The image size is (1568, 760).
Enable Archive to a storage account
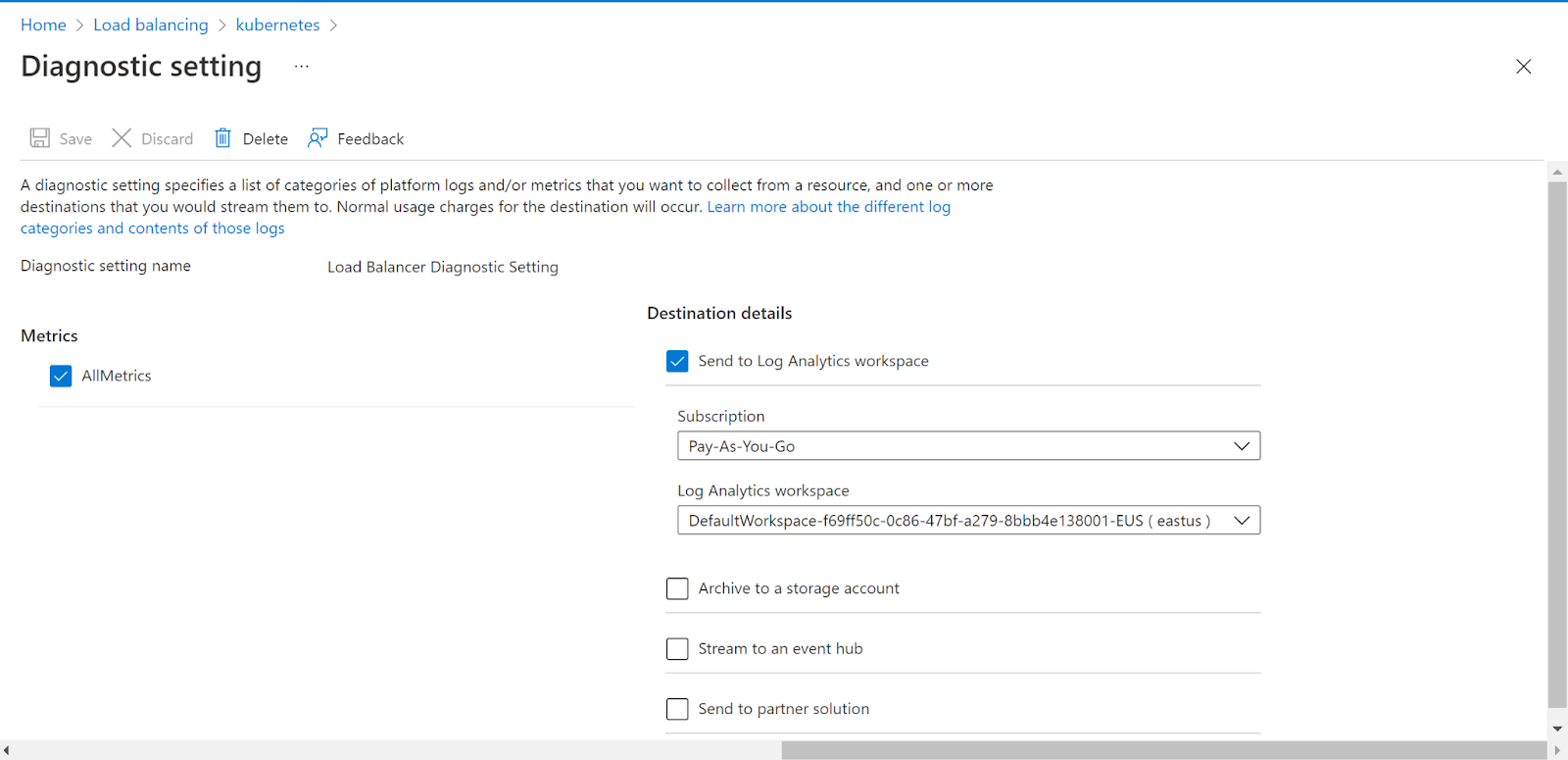coord(677,588)
